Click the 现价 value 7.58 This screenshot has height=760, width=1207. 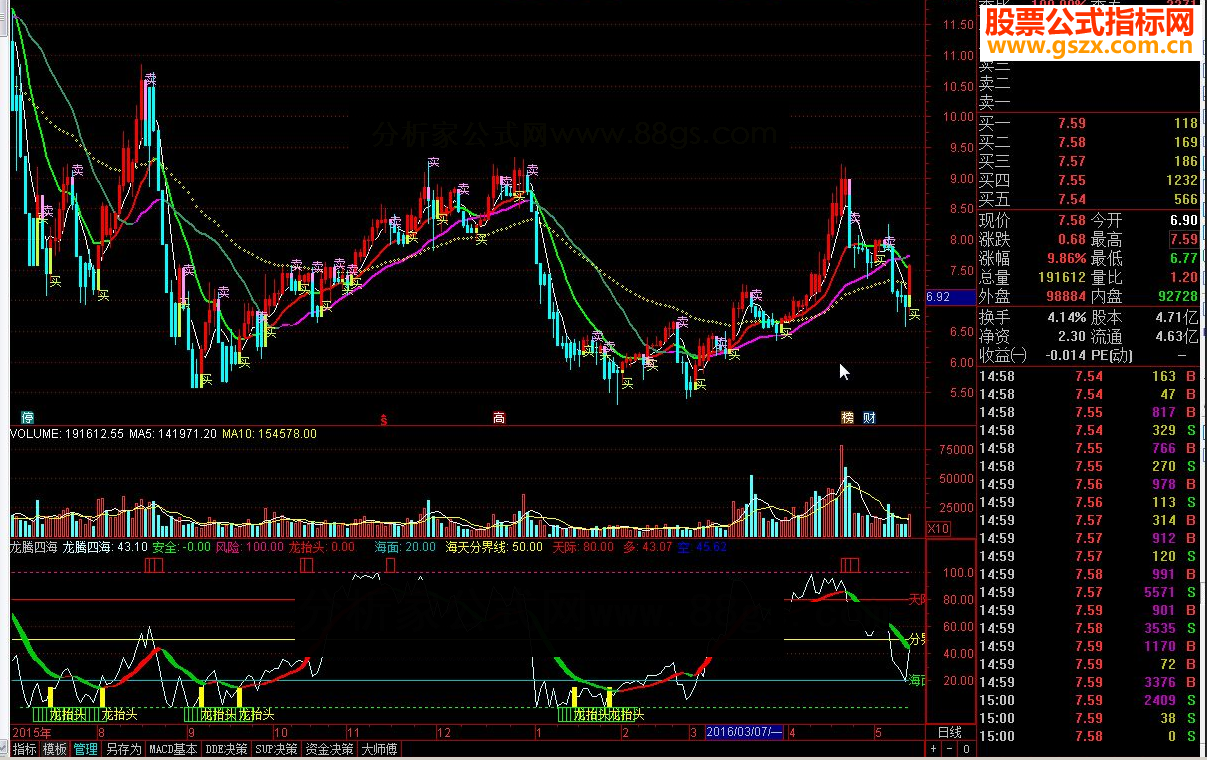1071,220
